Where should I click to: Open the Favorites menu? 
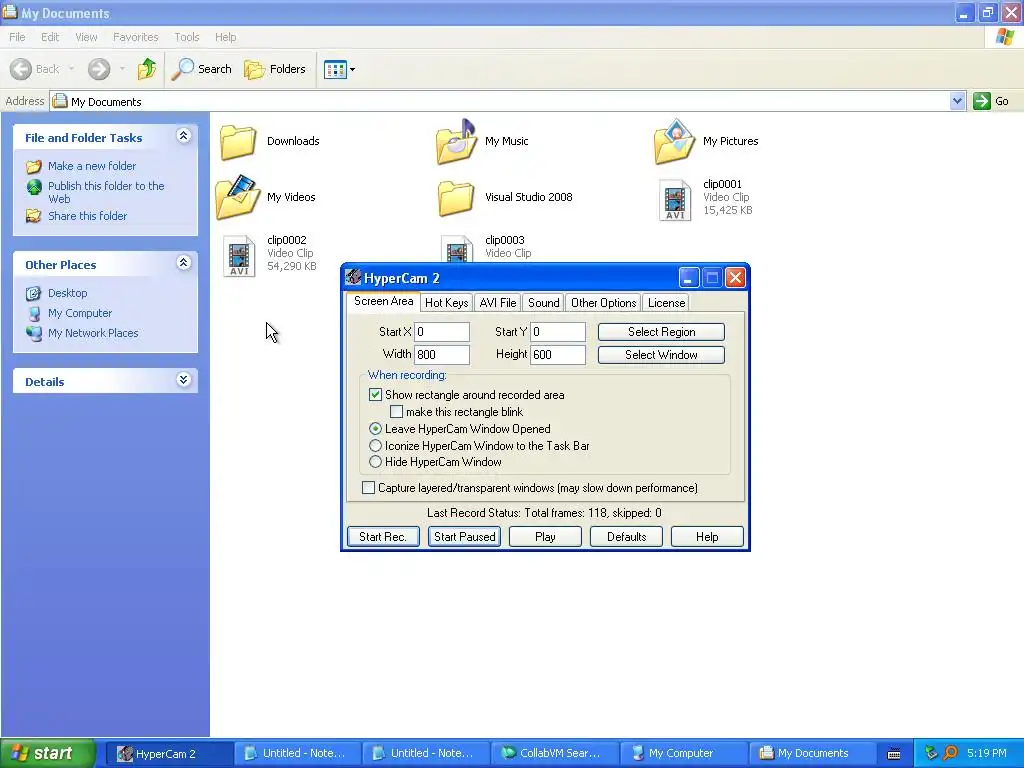point(135,37)
